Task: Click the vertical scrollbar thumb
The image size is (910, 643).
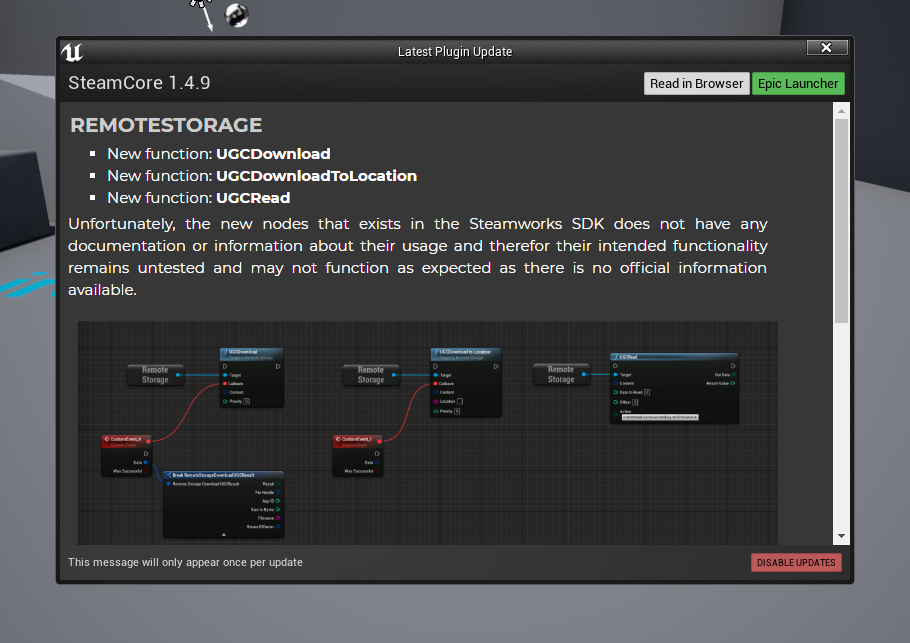Action: pyautogui.click(x=841, y=220)
